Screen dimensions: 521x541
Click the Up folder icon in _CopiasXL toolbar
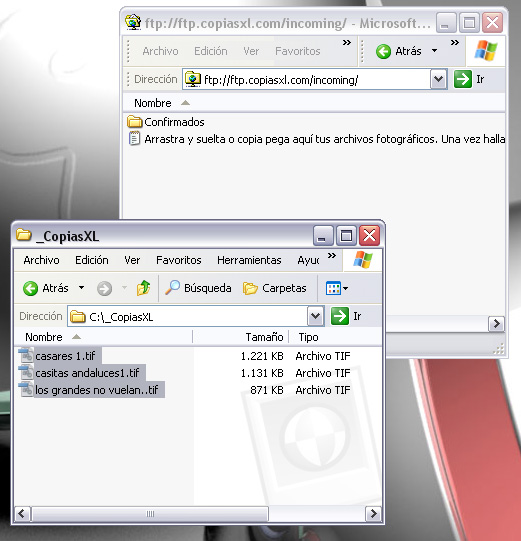[x=144, y=288]
